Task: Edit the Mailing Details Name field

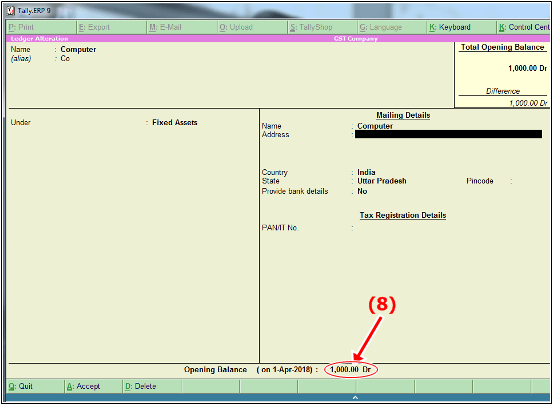Action: click(375, 126)
